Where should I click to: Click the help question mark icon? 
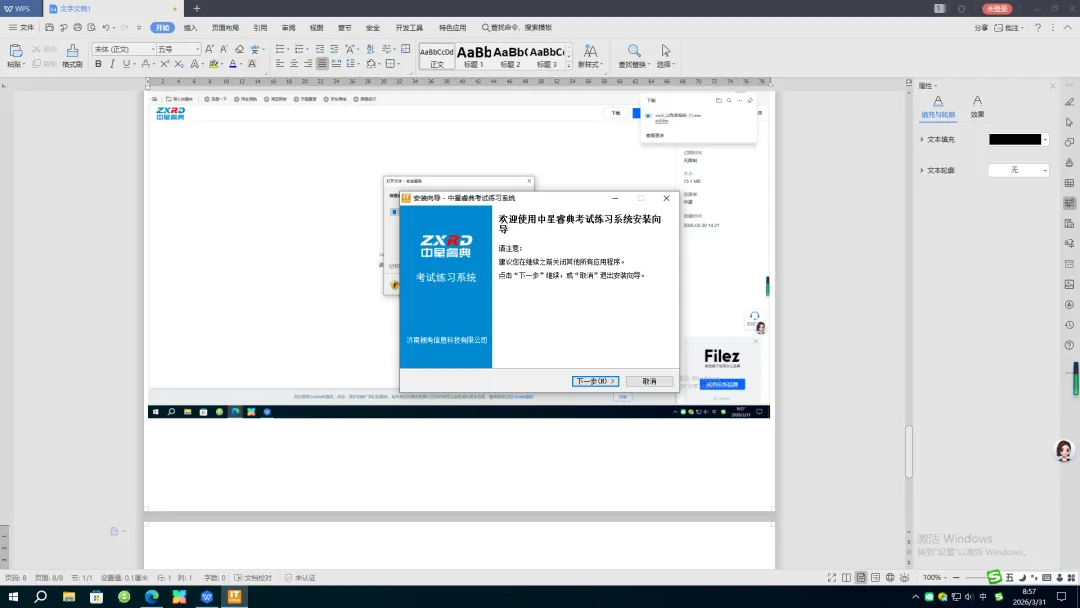click(x=1038, y=28)
